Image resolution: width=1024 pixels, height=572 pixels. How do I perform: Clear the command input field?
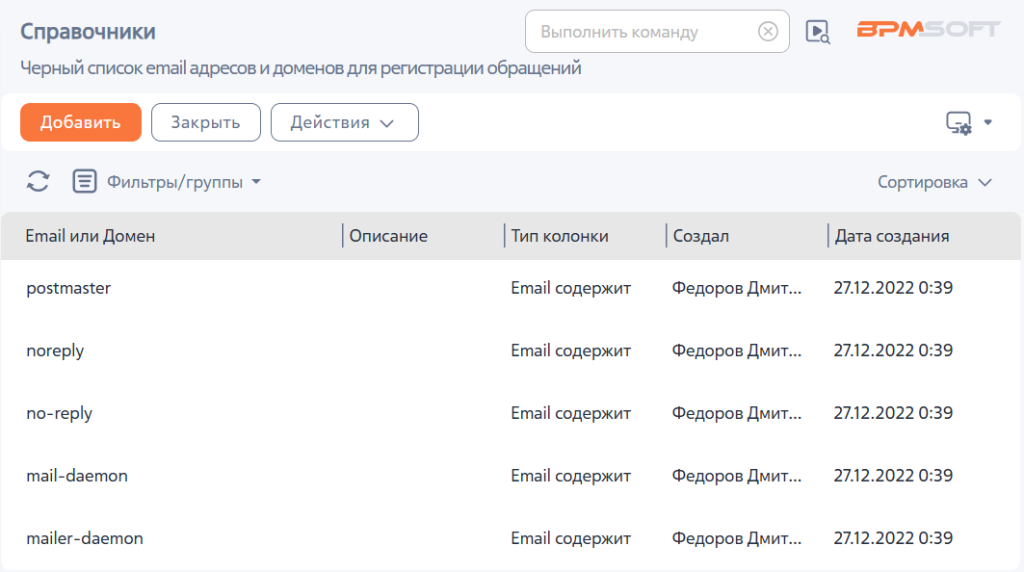coord(768,31)
